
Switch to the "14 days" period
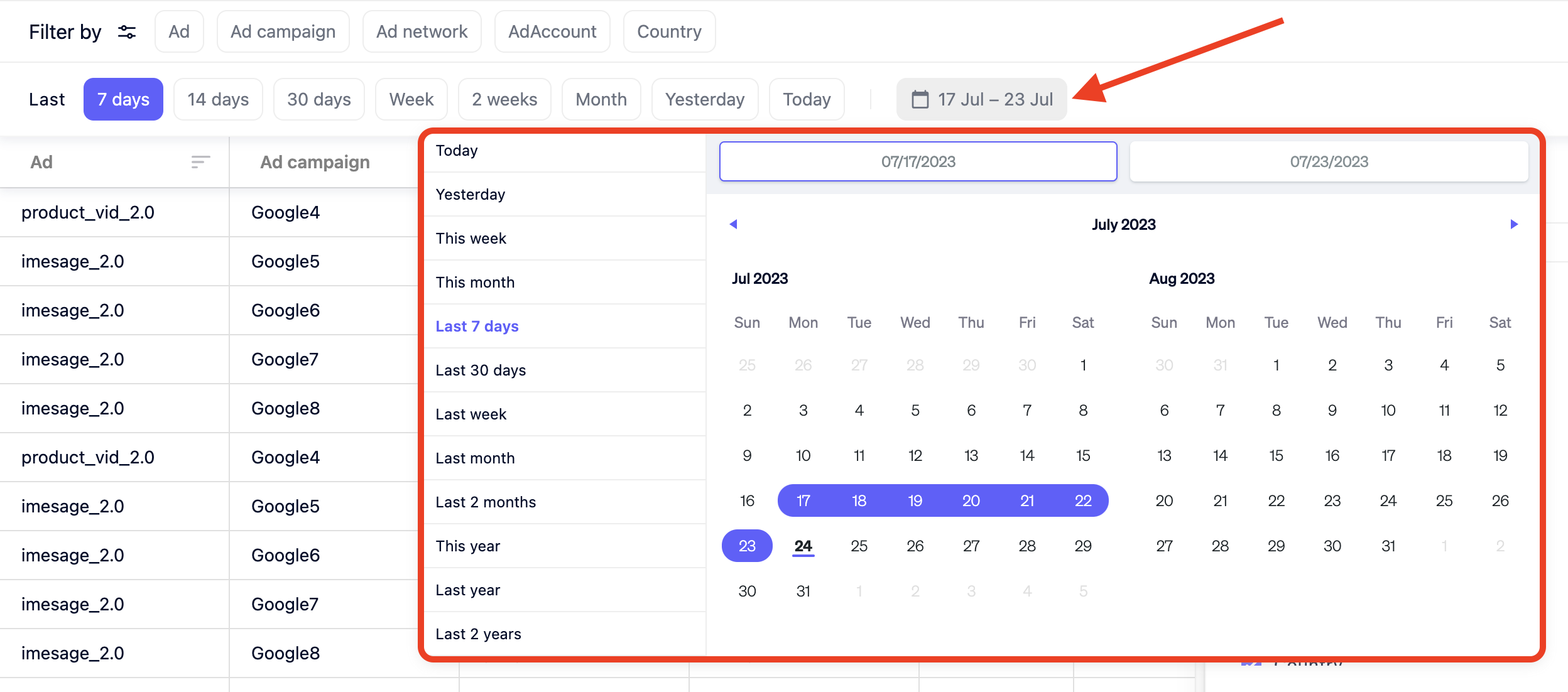(218, 99)
